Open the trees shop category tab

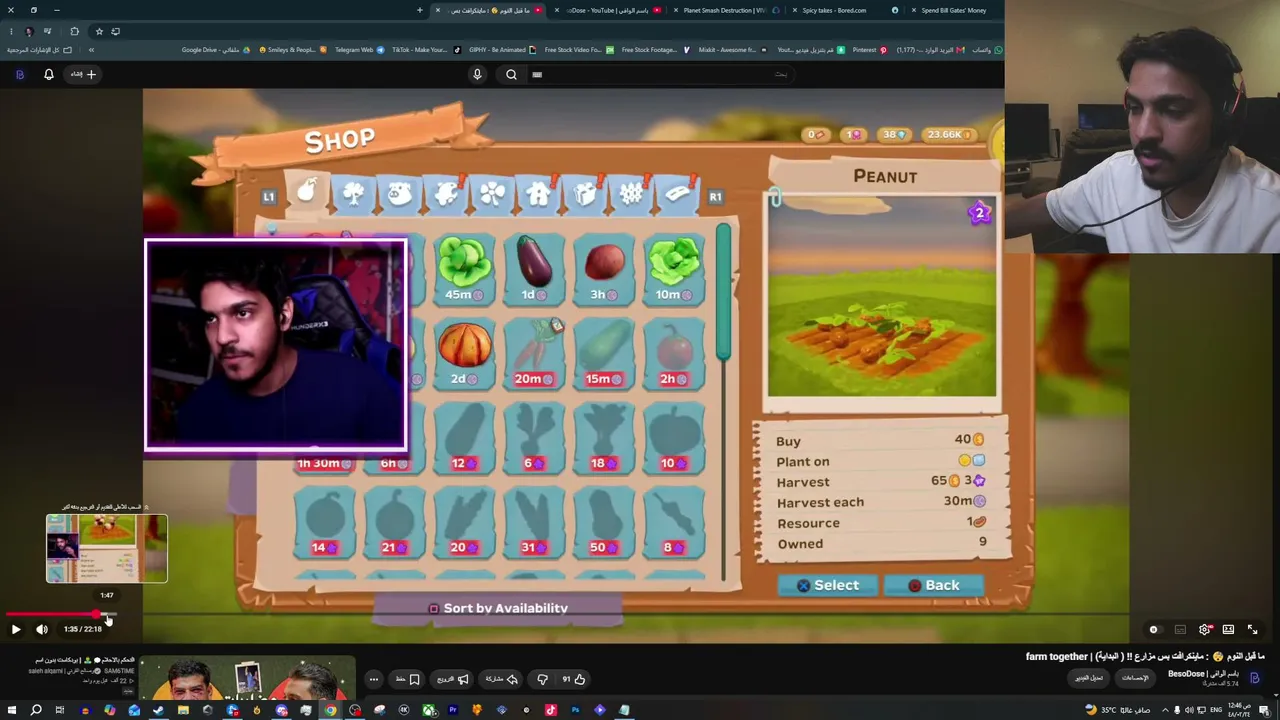tap(354, 193)
